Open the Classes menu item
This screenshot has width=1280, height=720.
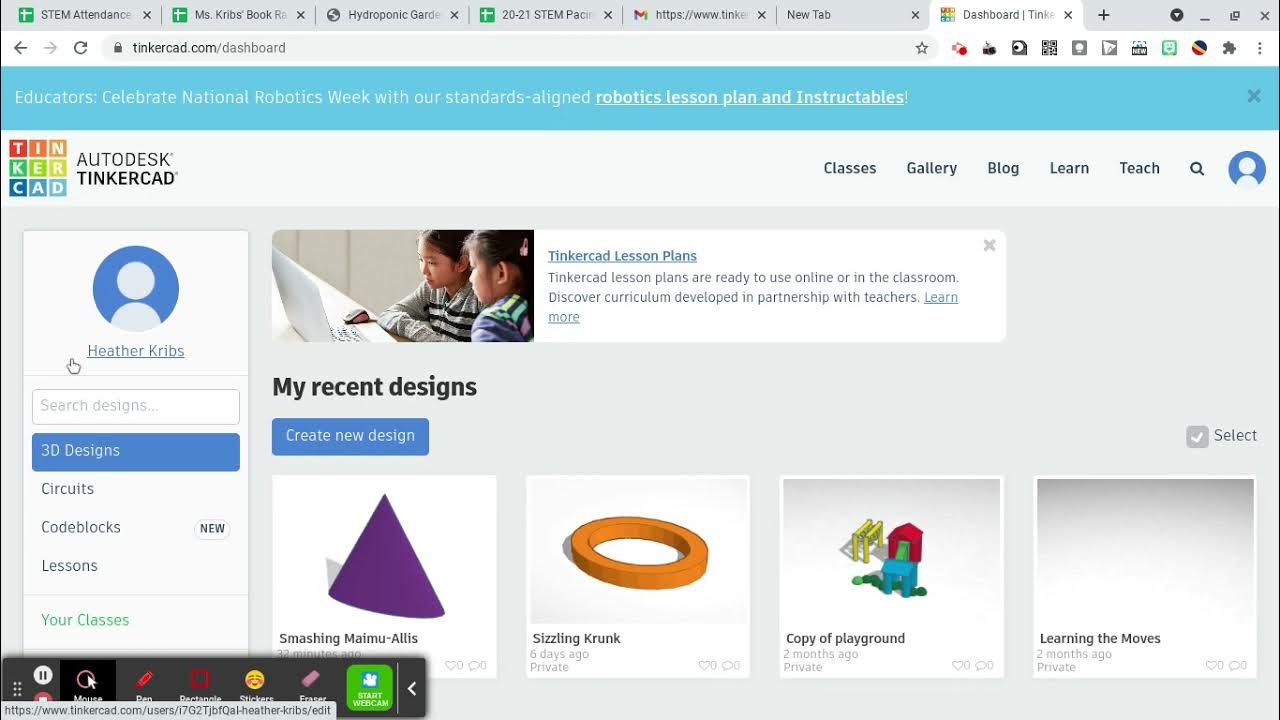click(x=850, y=168)
